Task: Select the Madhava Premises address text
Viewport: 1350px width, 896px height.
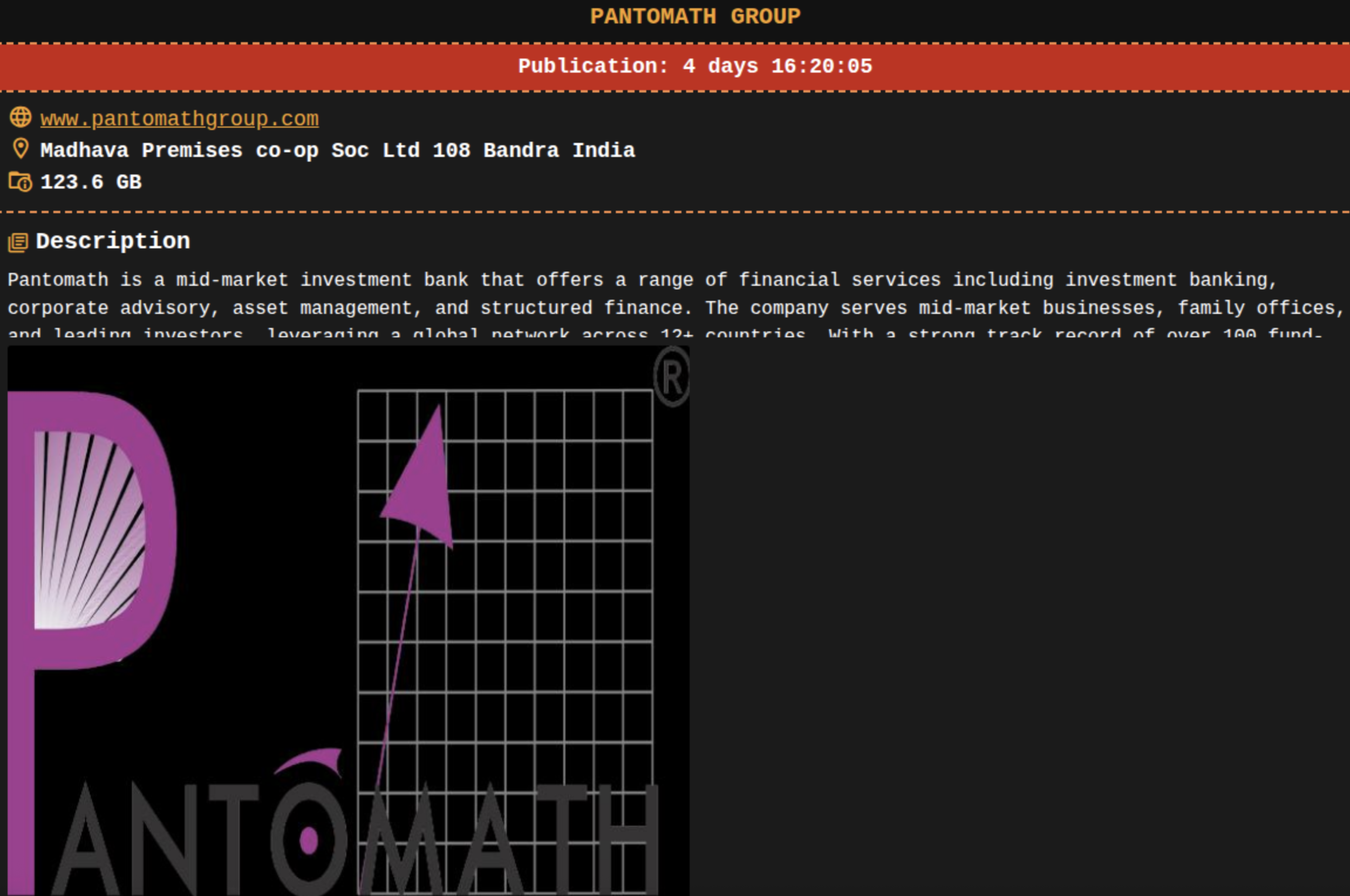Action: pyautogui.click(x=337, y=151)
